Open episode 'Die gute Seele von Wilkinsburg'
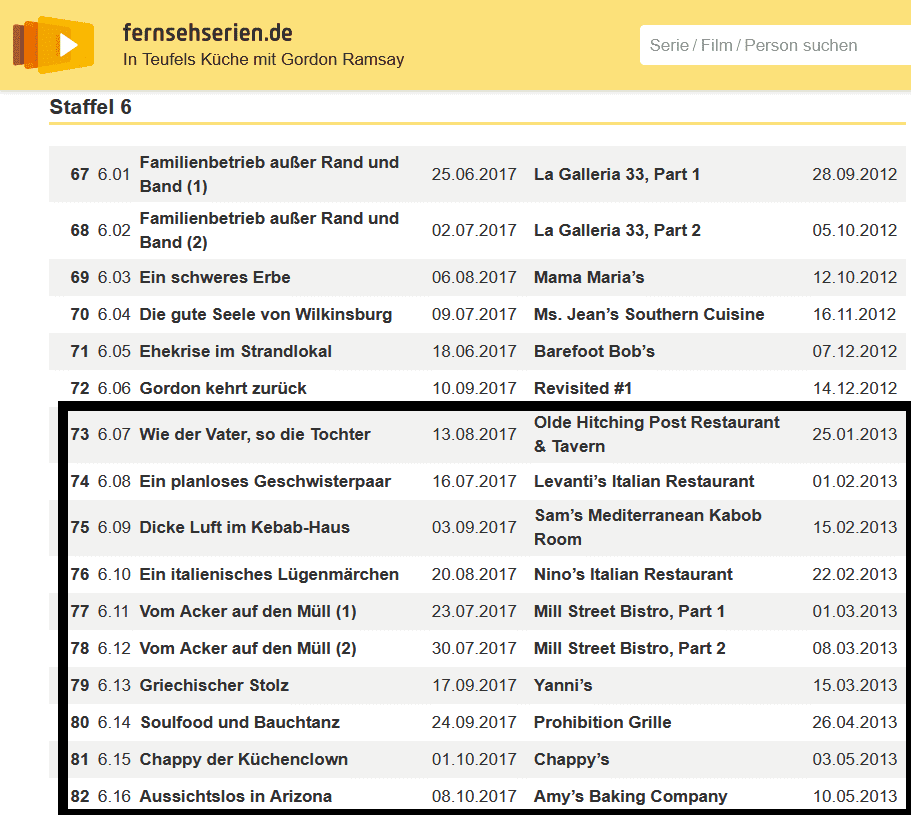 [x=266, y=314]
